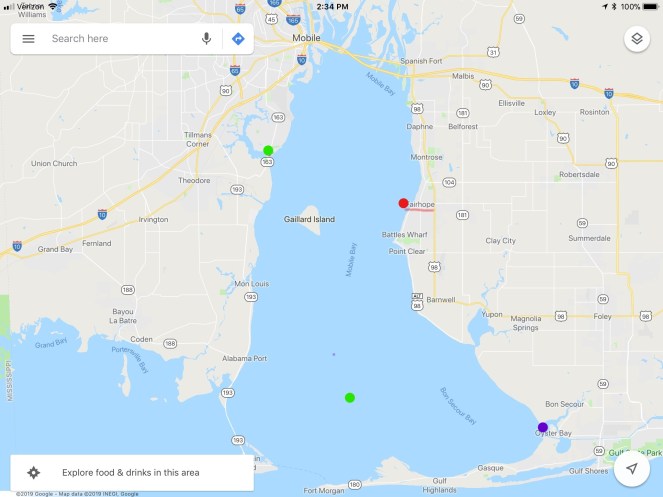The width and height of the screenshot is (663, 497).
Task: Tap the Foley town label
Action: [x=602, y=316]
